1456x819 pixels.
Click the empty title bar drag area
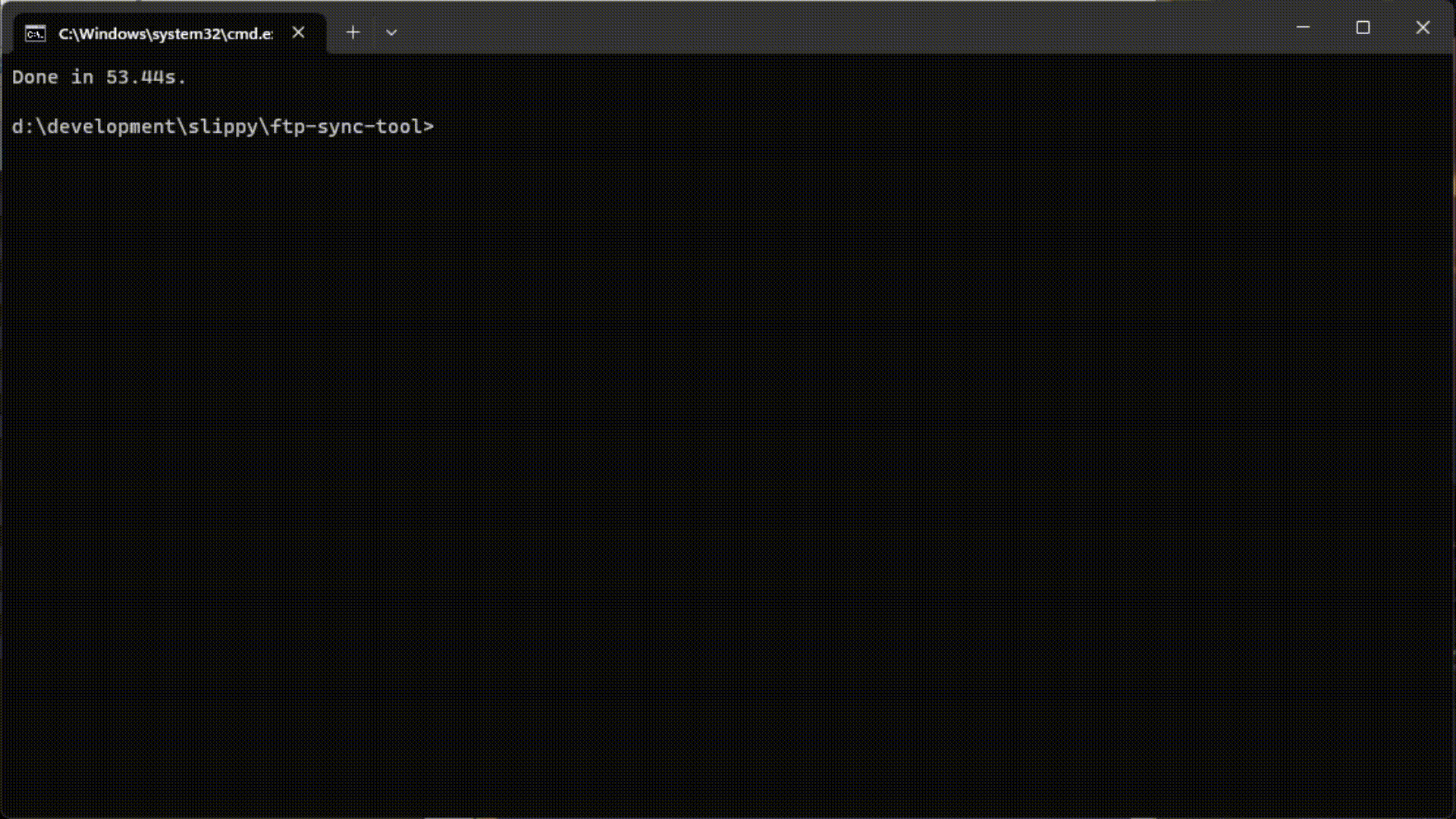834,28
